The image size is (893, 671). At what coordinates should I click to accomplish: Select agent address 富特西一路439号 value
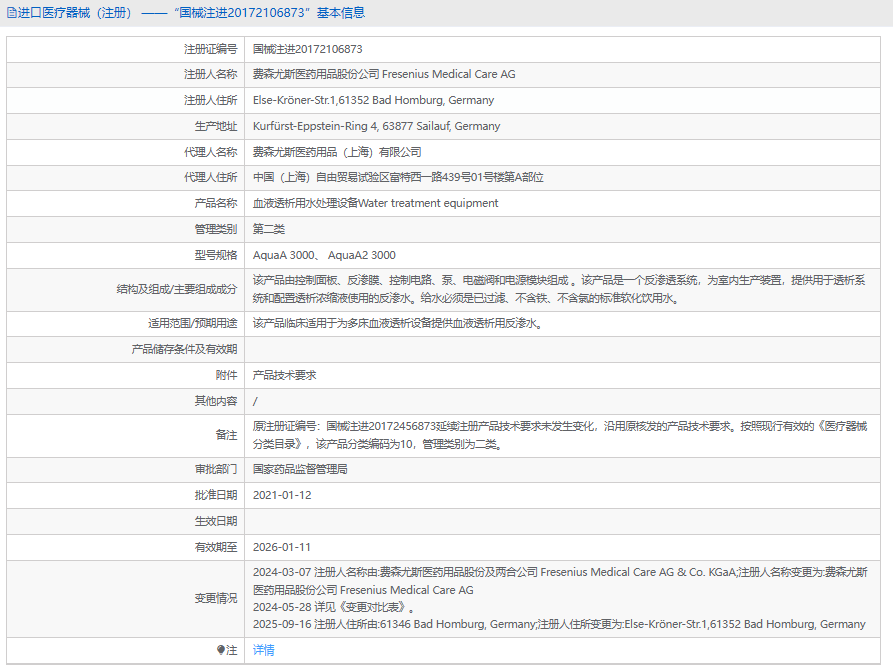pyautogui.click(x=398, y=178)
